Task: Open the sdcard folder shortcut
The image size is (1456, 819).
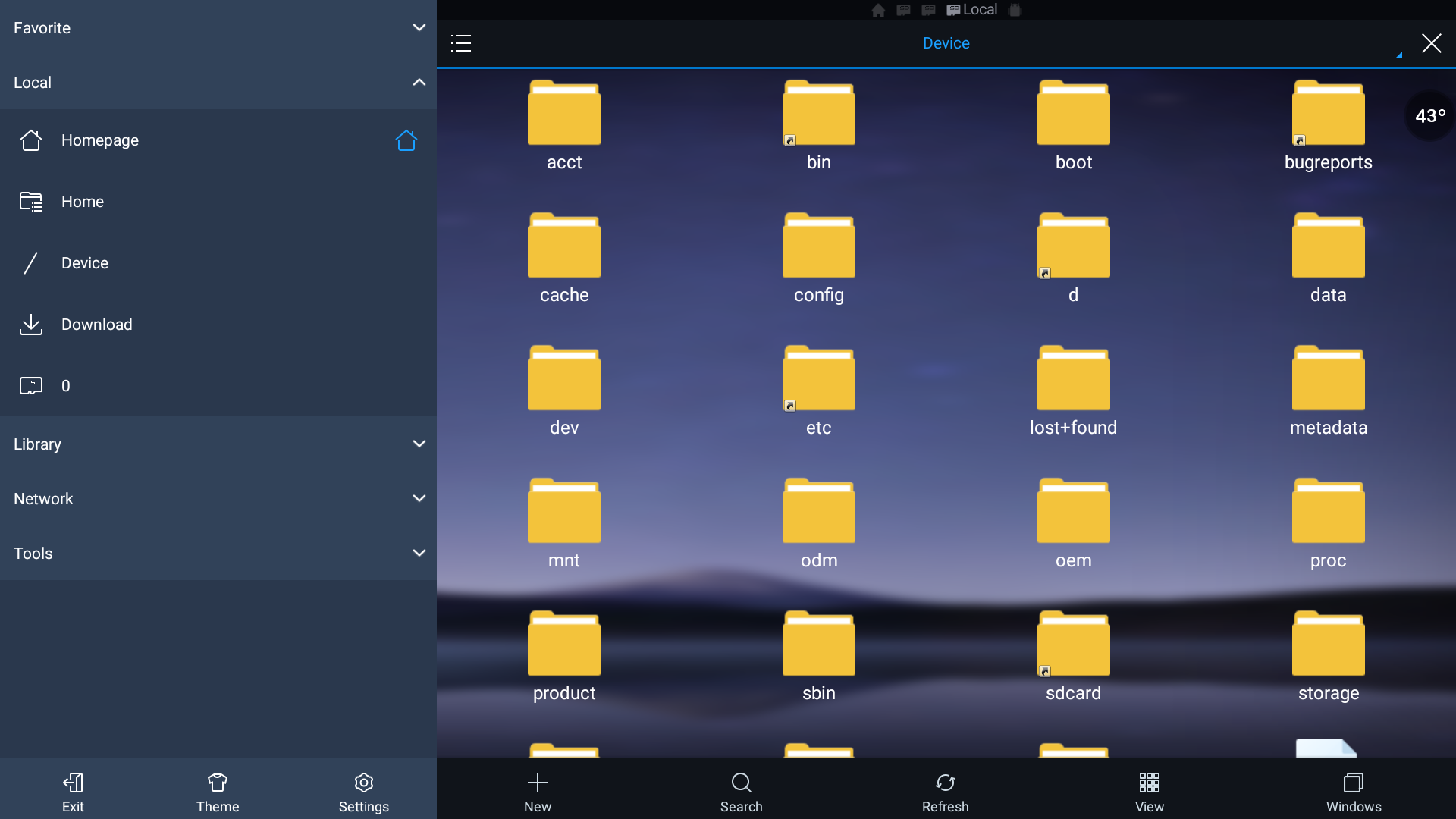Action: click(1074, 657)
